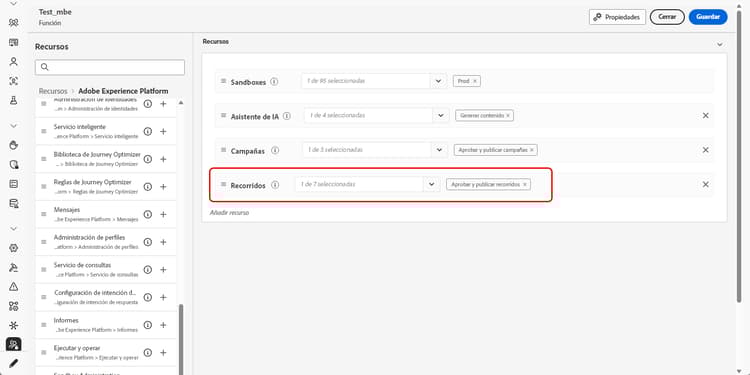Add Configuración de intención resource with plus
Image resolution: width=750 pixels, height=375 pixels.
click(x=163, y=298)
